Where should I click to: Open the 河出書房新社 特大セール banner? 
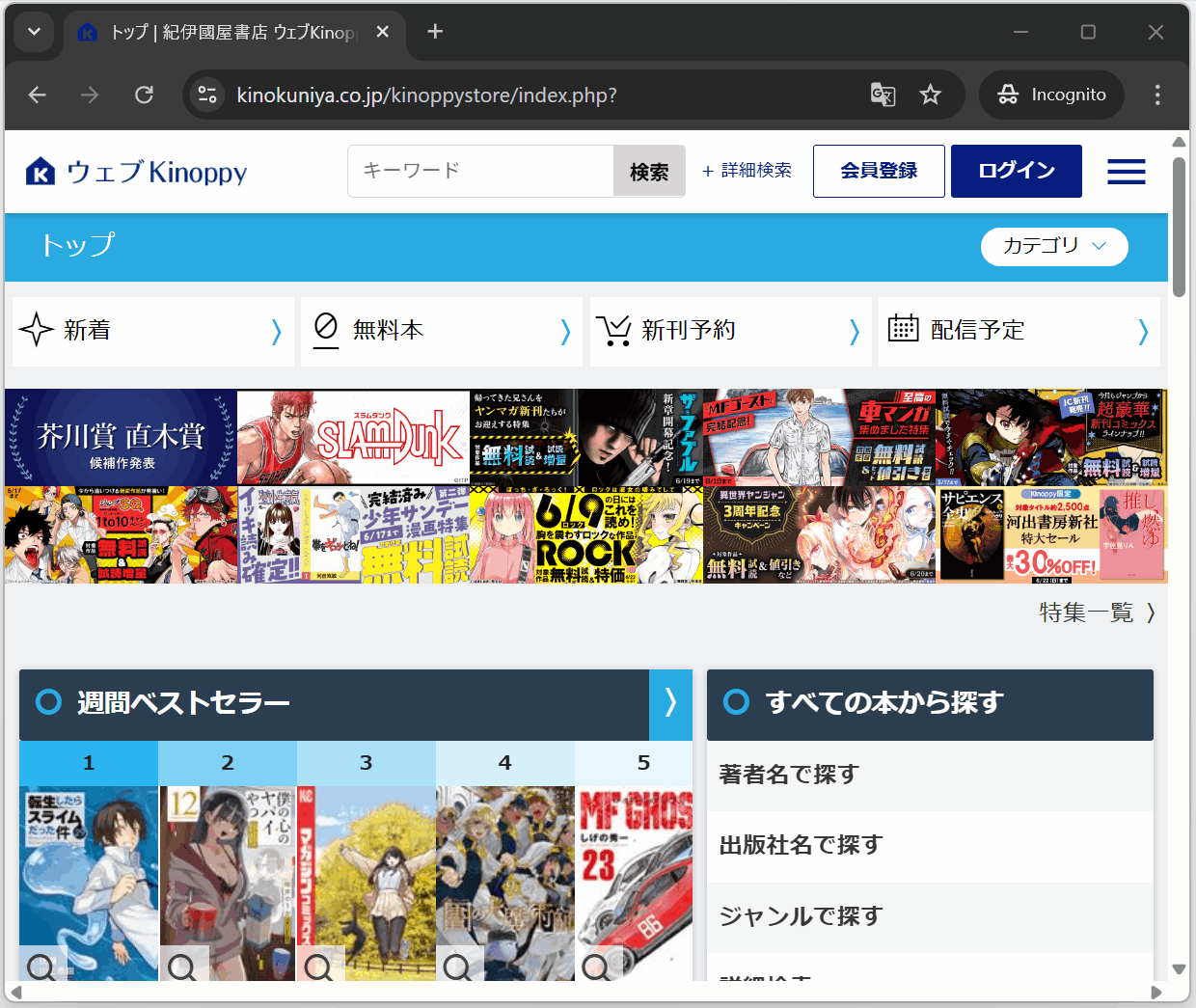click(x=1051, y=534)
